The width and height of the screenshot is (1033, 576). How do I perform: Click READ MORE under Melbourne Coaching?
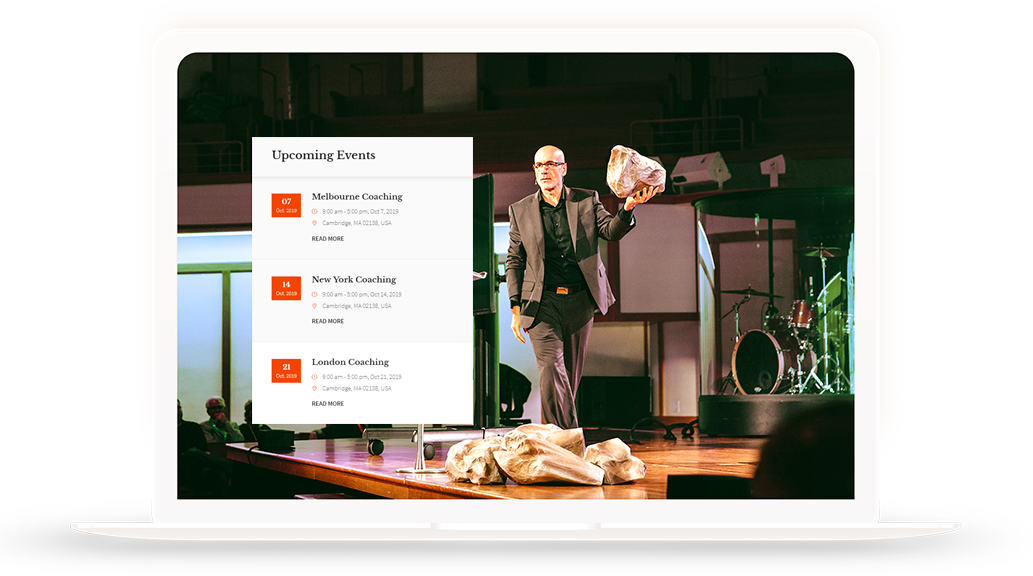[x=328, y=238]
